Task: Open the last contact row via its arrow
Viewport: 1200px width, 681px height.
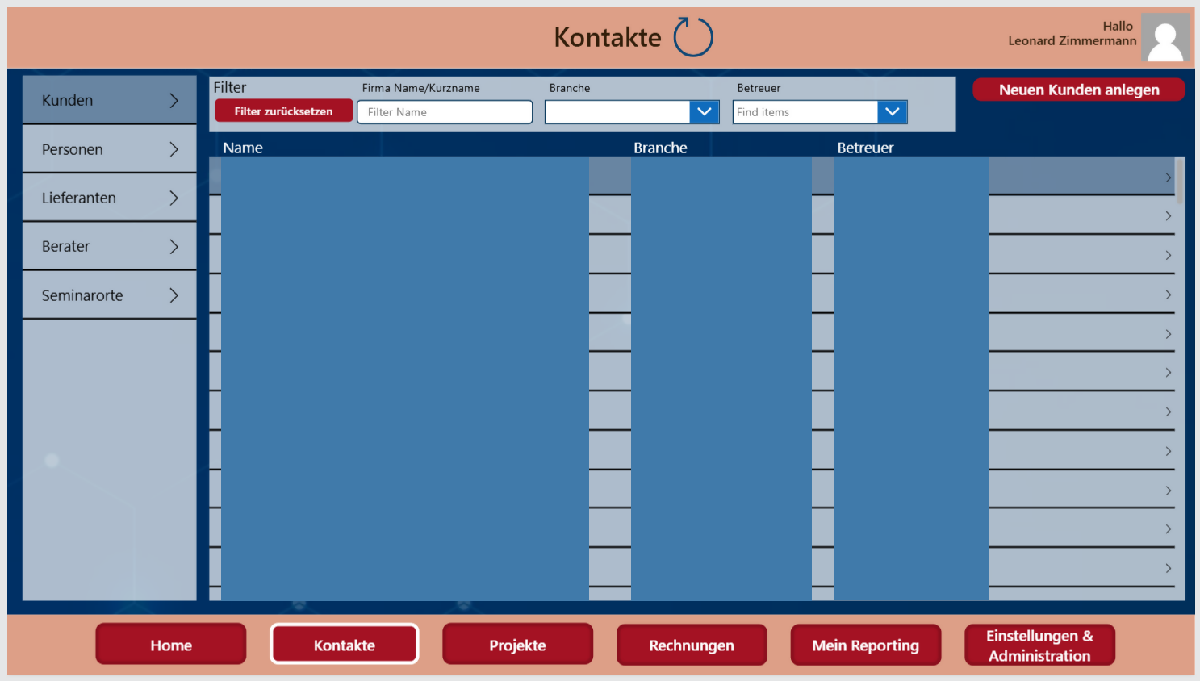Action: tap(1166, 568)
